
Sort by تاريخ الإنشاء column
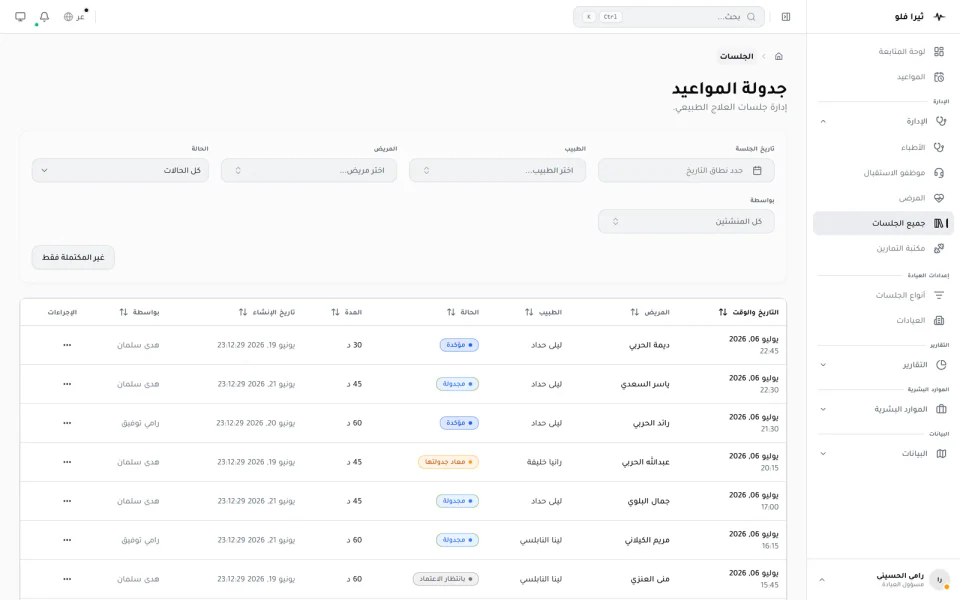(267, 312)
